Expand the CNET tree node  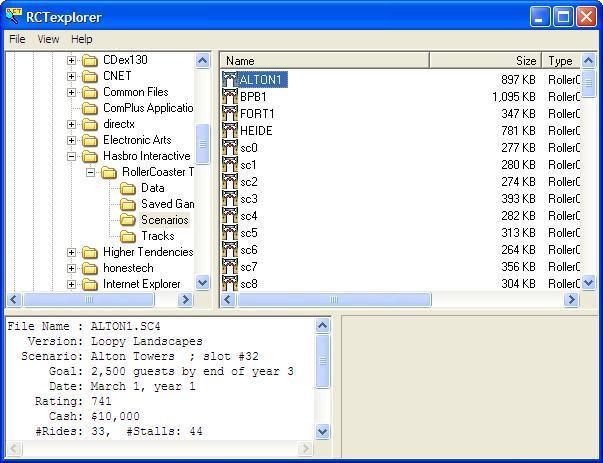coord(71,76)
